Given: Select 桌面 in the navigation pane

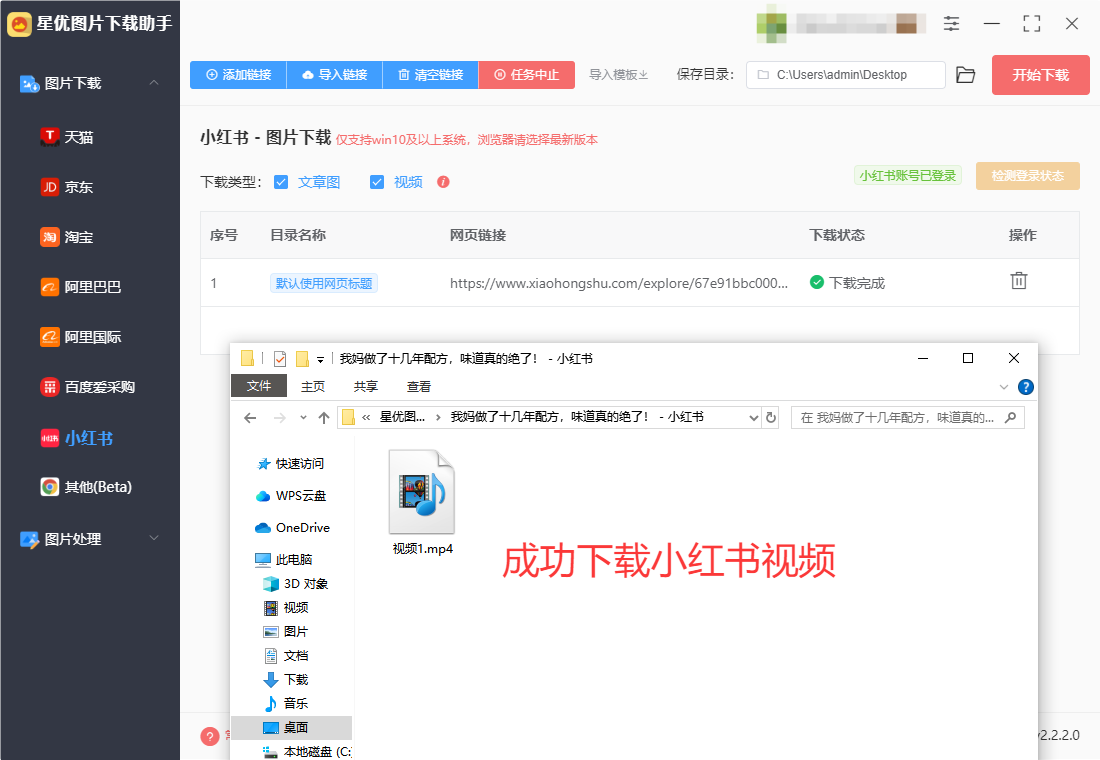Looking at the screenshot, I should pyautogui.click(x=291, y=728).
